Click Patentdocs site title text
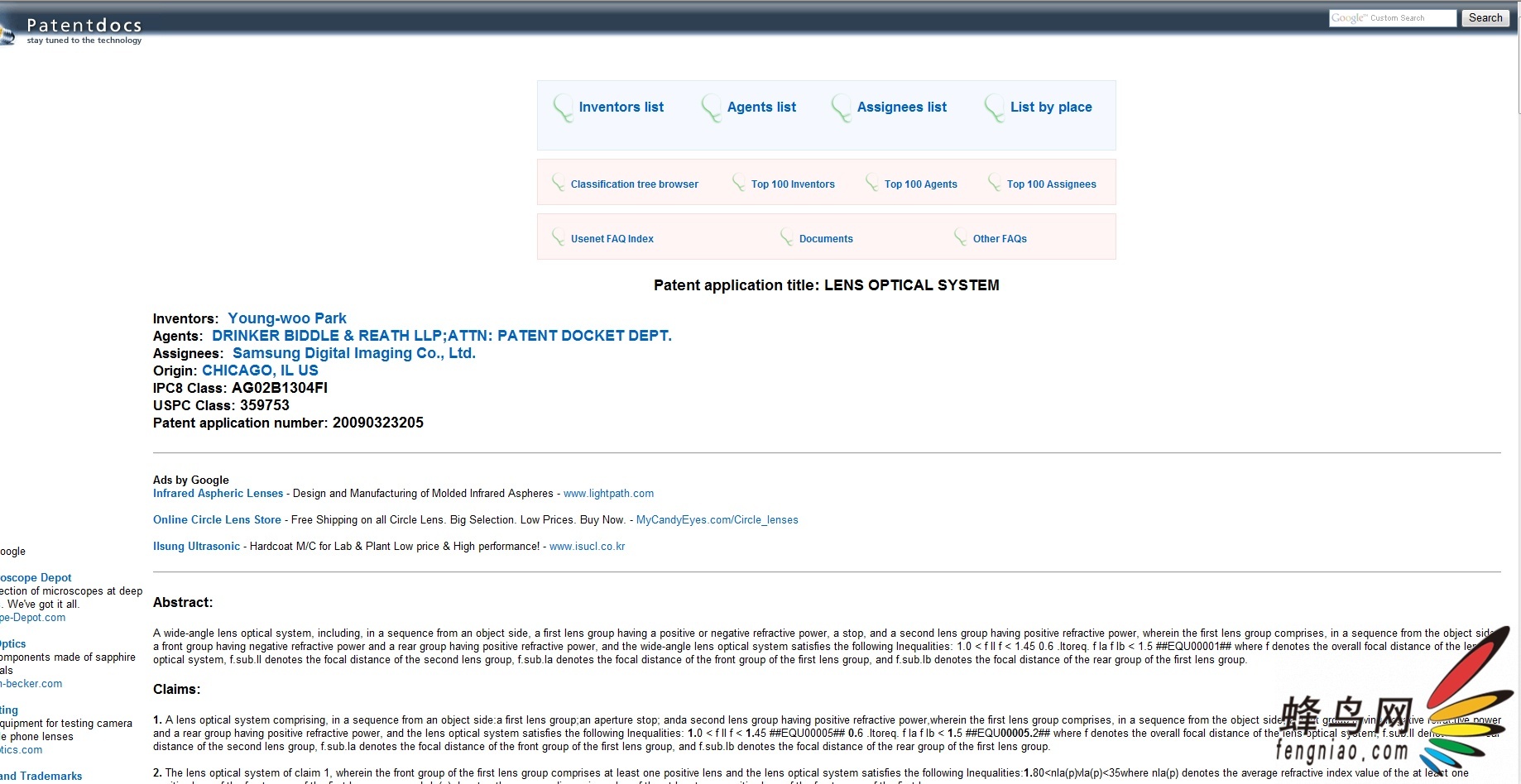 [84, 25]
